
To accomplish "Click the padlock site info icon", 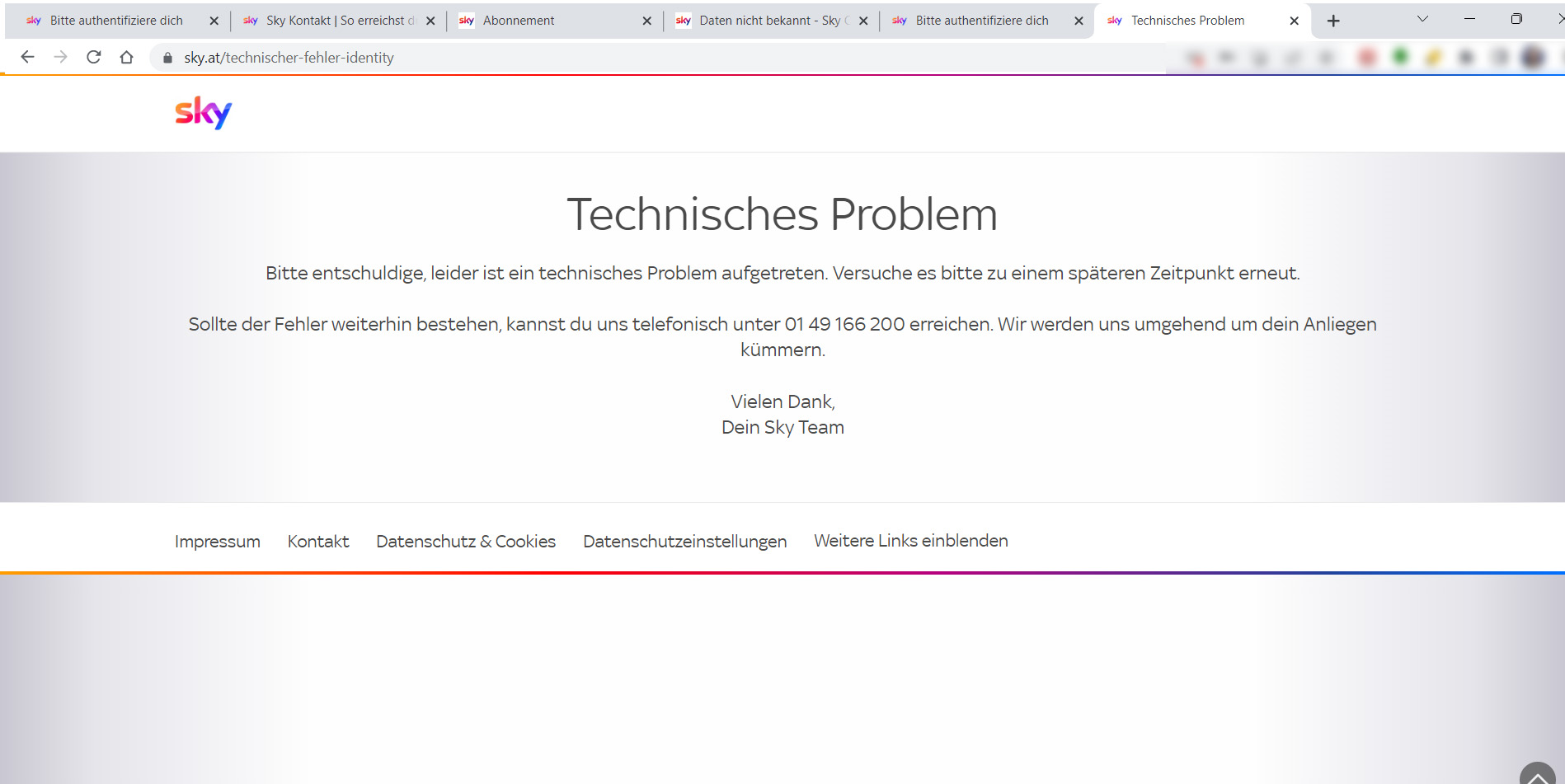I will (x=168, y=58).
